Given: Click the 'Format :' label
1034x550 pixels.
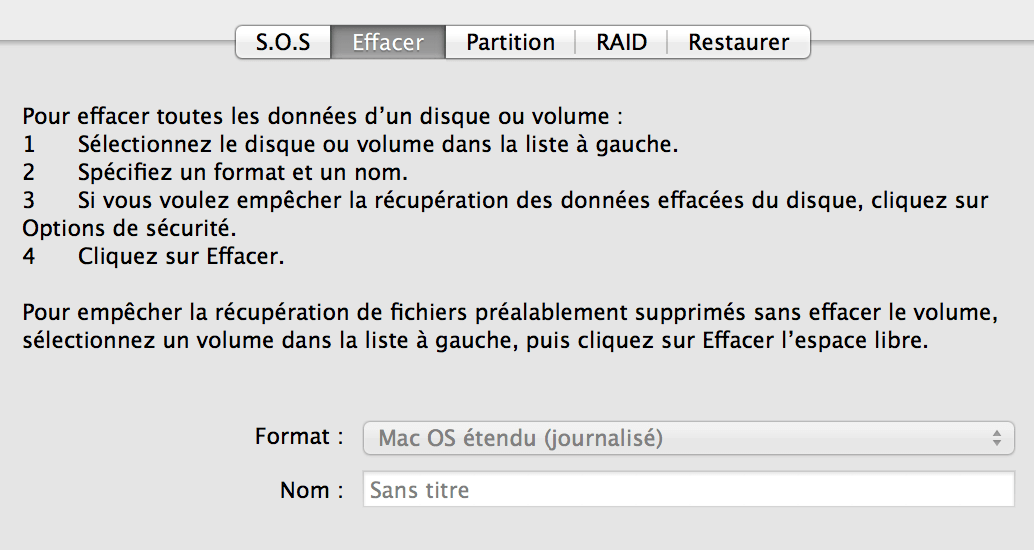Looking at the screenshot, I should [299, 437].
